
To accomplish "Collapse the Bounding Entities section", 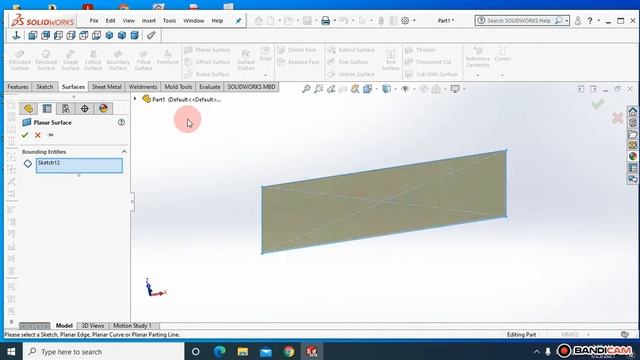I will tap(124, 152).
